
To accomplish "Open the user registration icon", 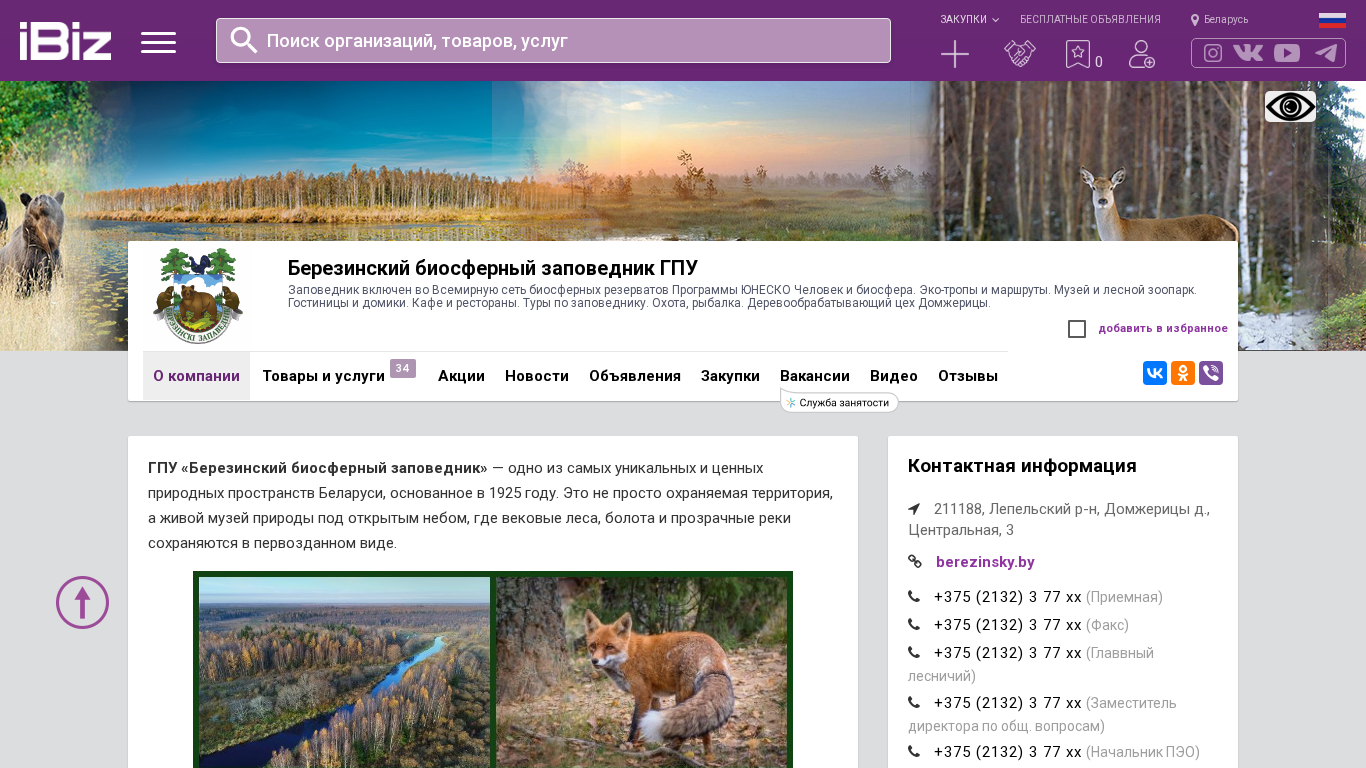I will pos(1142,54).
